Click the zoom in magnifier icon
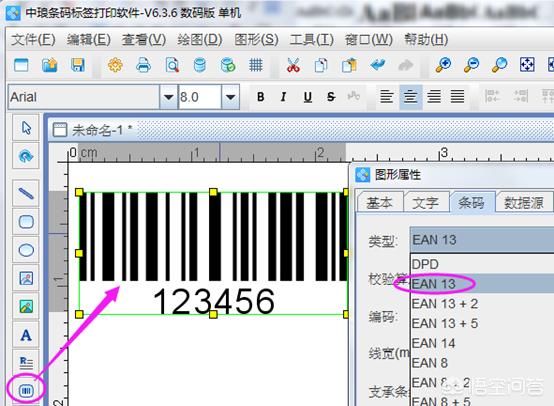The height and width of the screenshot is (406, 554). (x=443, y=65)
